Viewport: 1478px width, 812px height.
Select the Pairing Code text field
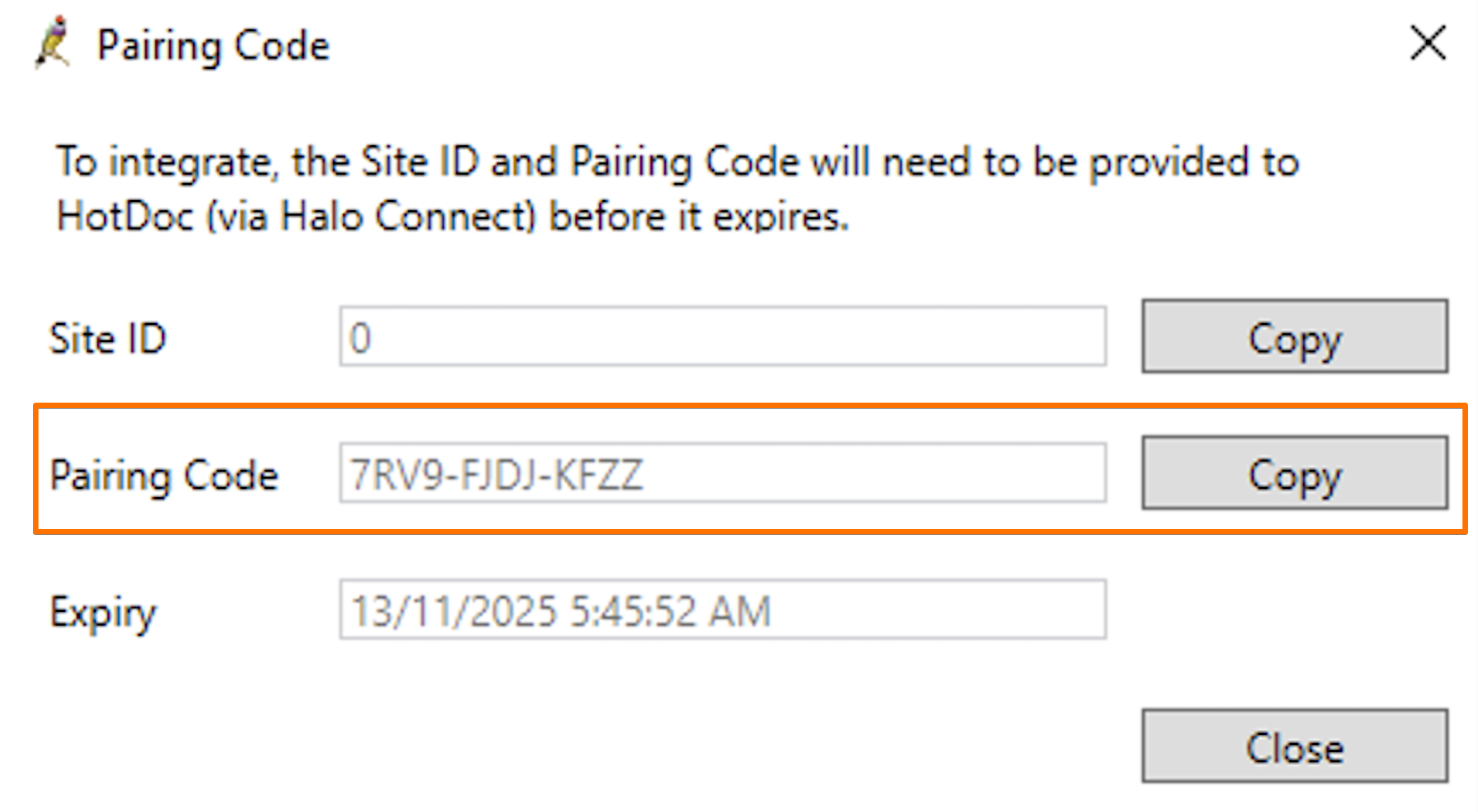click(721, 474)
